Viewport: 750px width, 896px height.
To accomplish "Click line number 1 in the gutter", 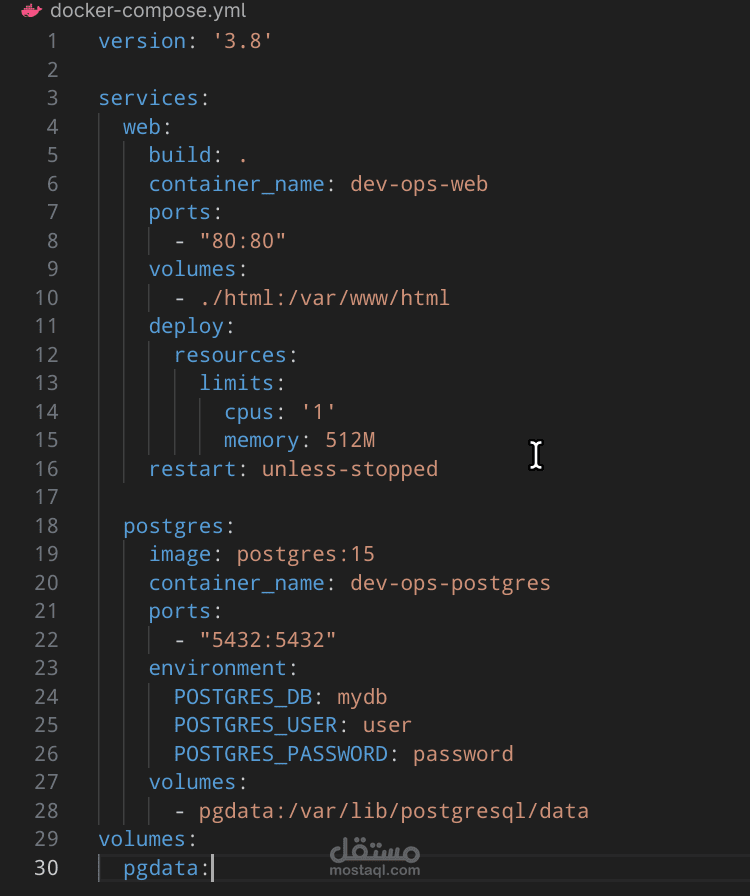I will pyautogui.click(x=51, y=42).
